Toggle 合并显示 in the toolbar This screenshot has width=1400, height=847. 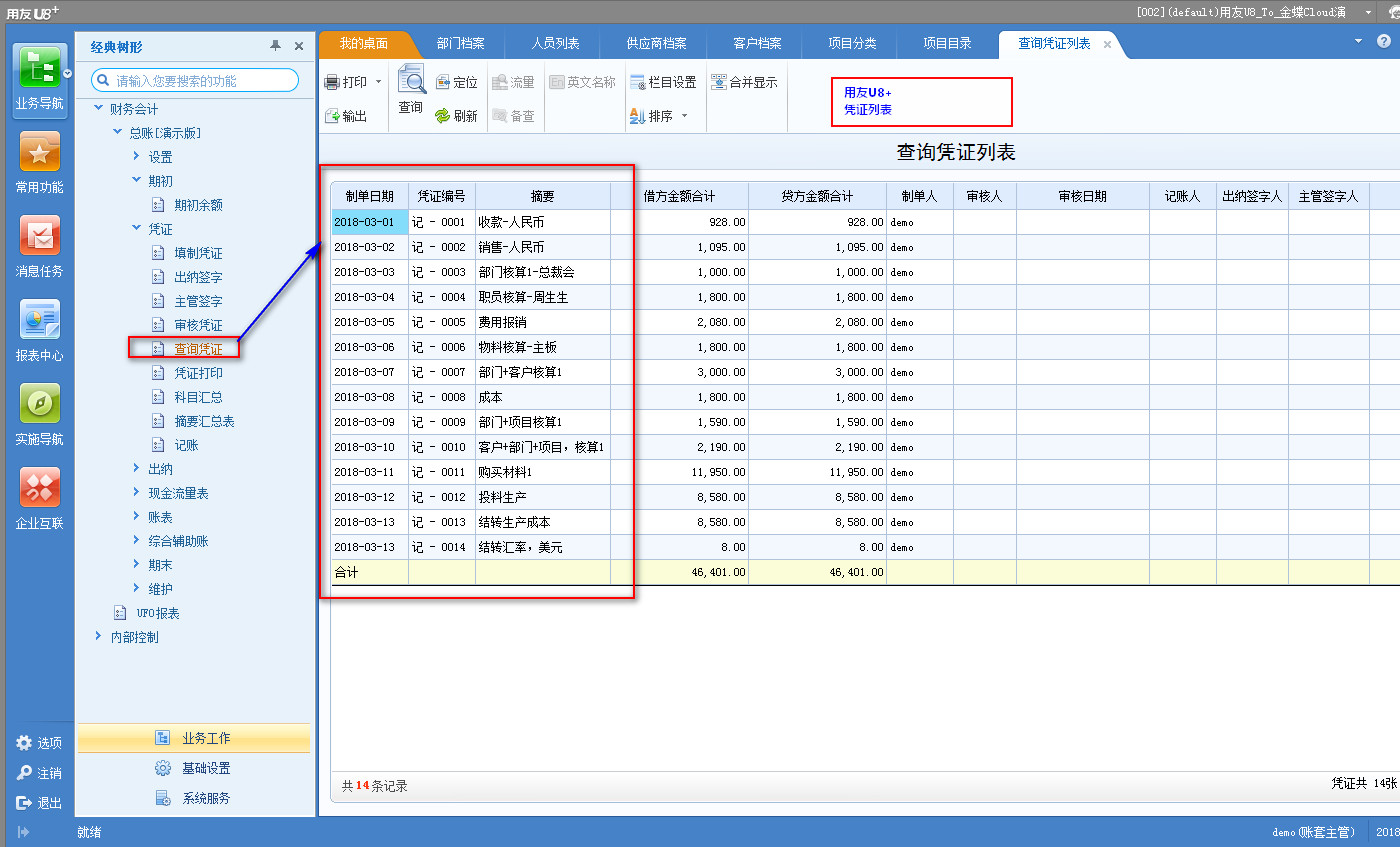[744, 83]
